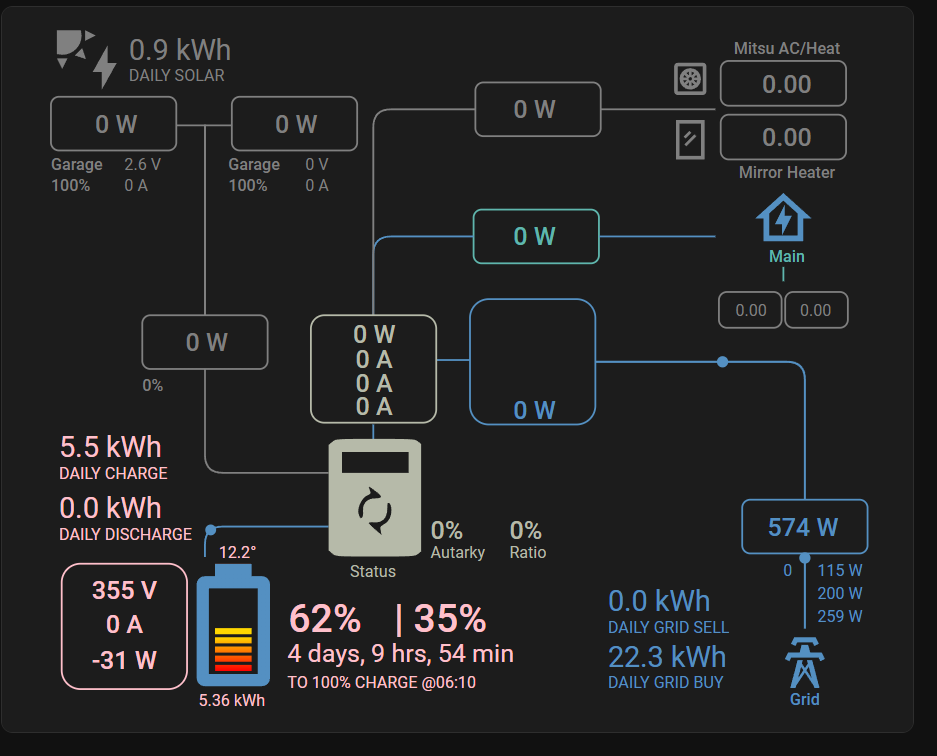The image size is (937, 756).
Task: Select the fan icon for Mitsu AC/Heat
Action: coord(690,78)
